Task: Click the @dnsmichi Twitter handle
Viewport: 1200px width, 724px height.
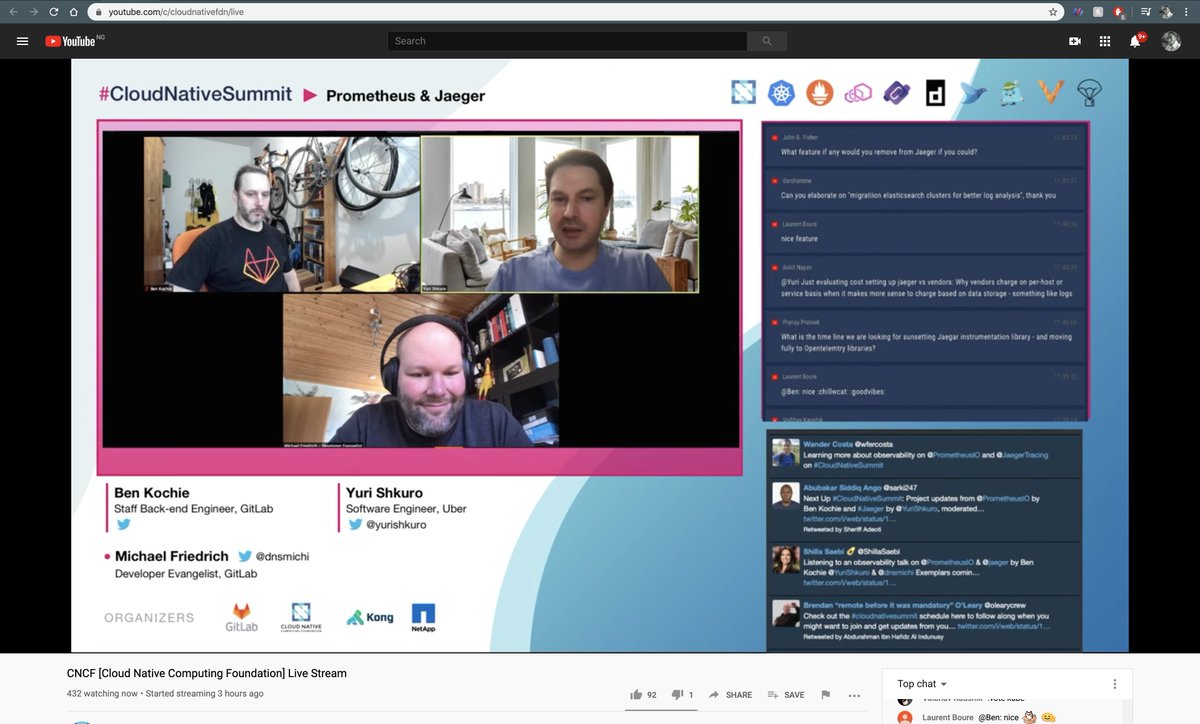Action: 282,556
